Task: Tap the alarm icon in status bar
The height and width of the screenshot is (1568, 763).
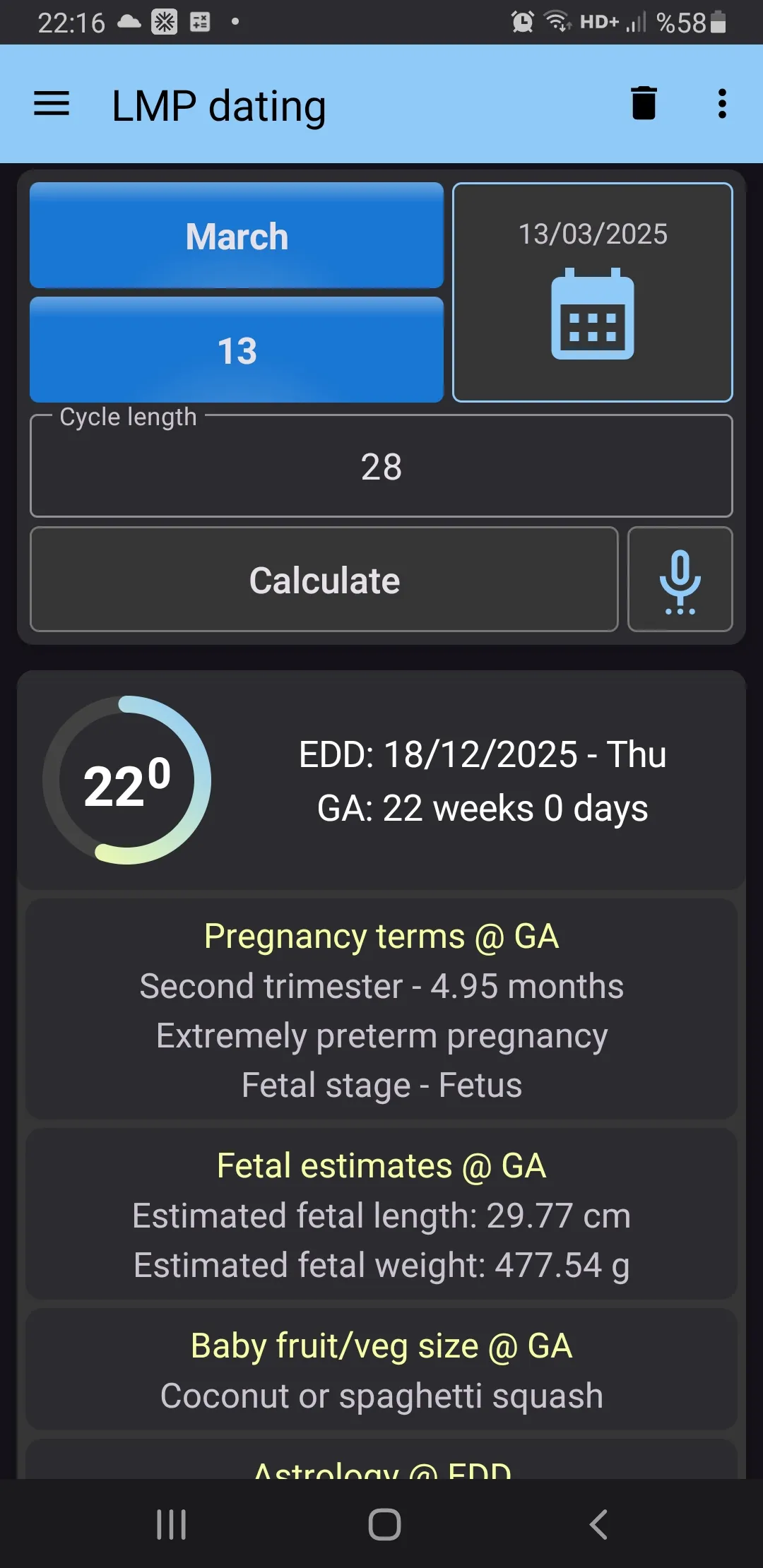Action: point(522,22)
